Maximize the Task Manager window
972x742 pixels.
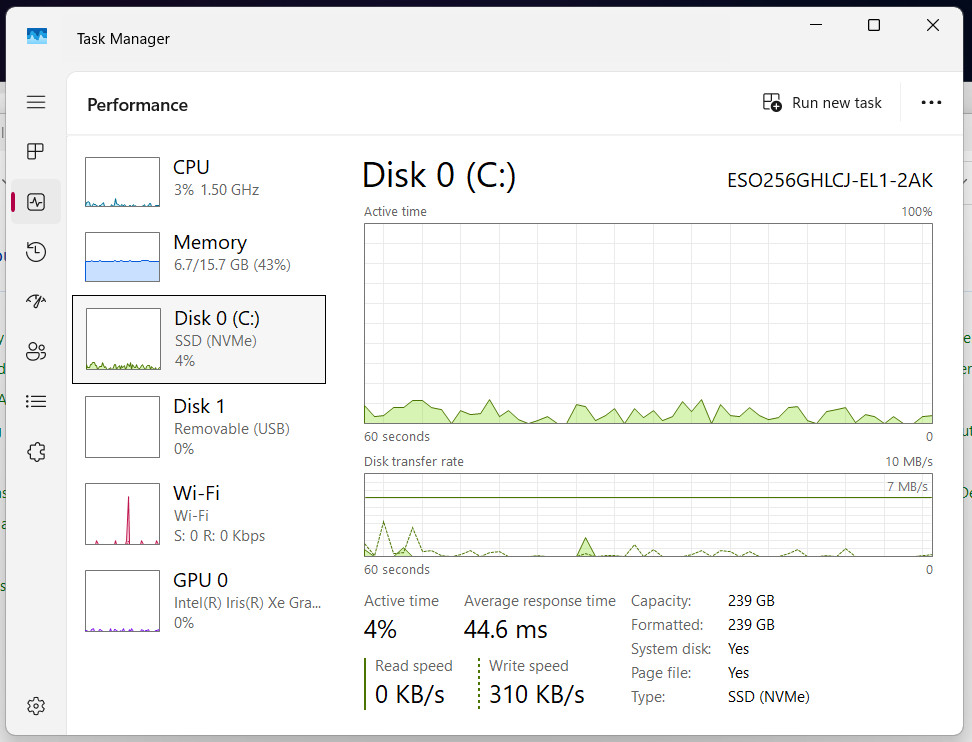(x=873, y=25)
